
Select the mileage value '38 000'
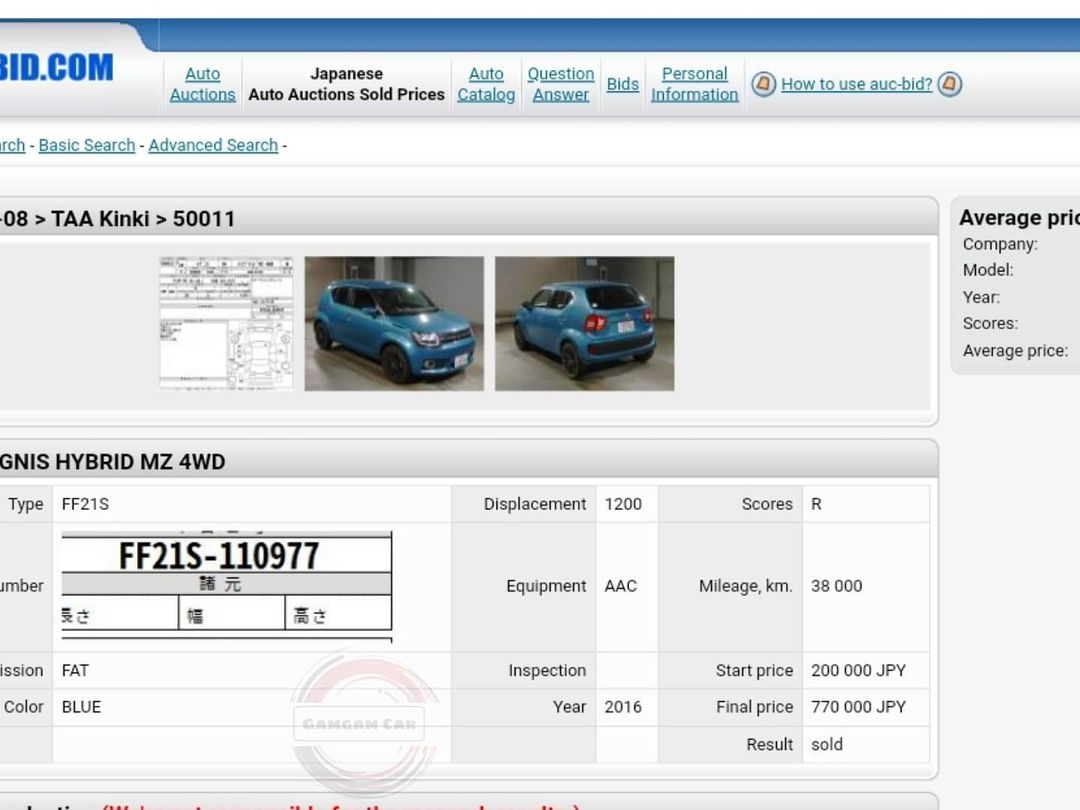836,586
